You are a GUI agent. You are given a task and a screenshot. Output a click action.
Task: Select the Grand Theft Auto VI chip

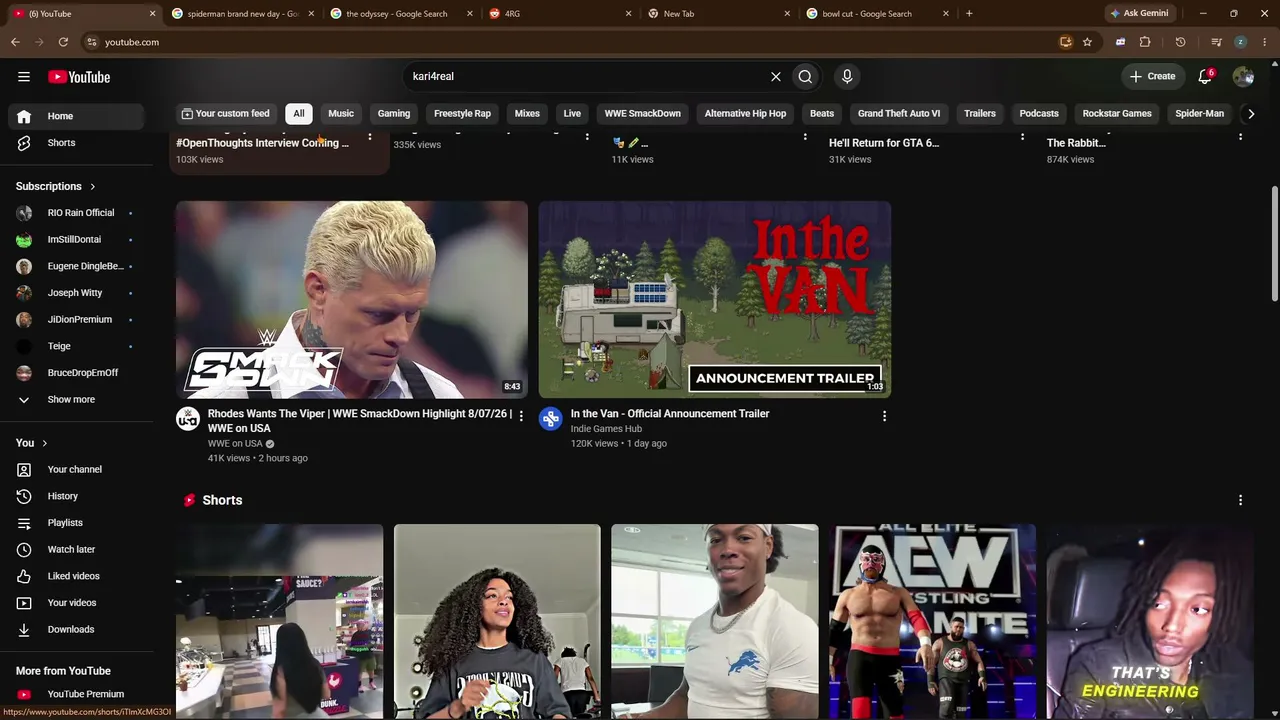899,114
